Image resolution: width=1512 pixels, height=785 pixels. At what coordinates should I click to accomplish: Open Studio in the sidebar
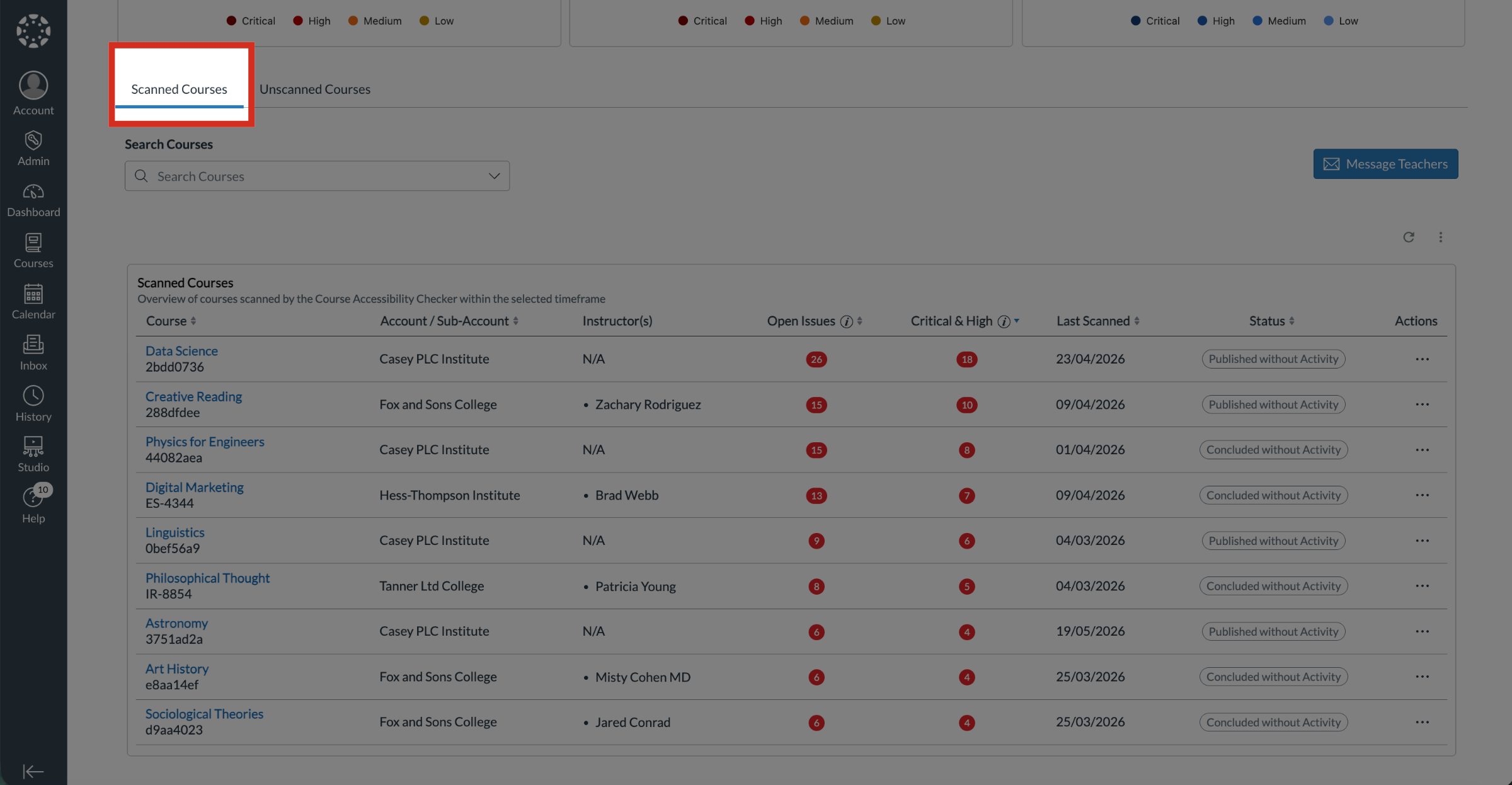[x=33, y=454]
